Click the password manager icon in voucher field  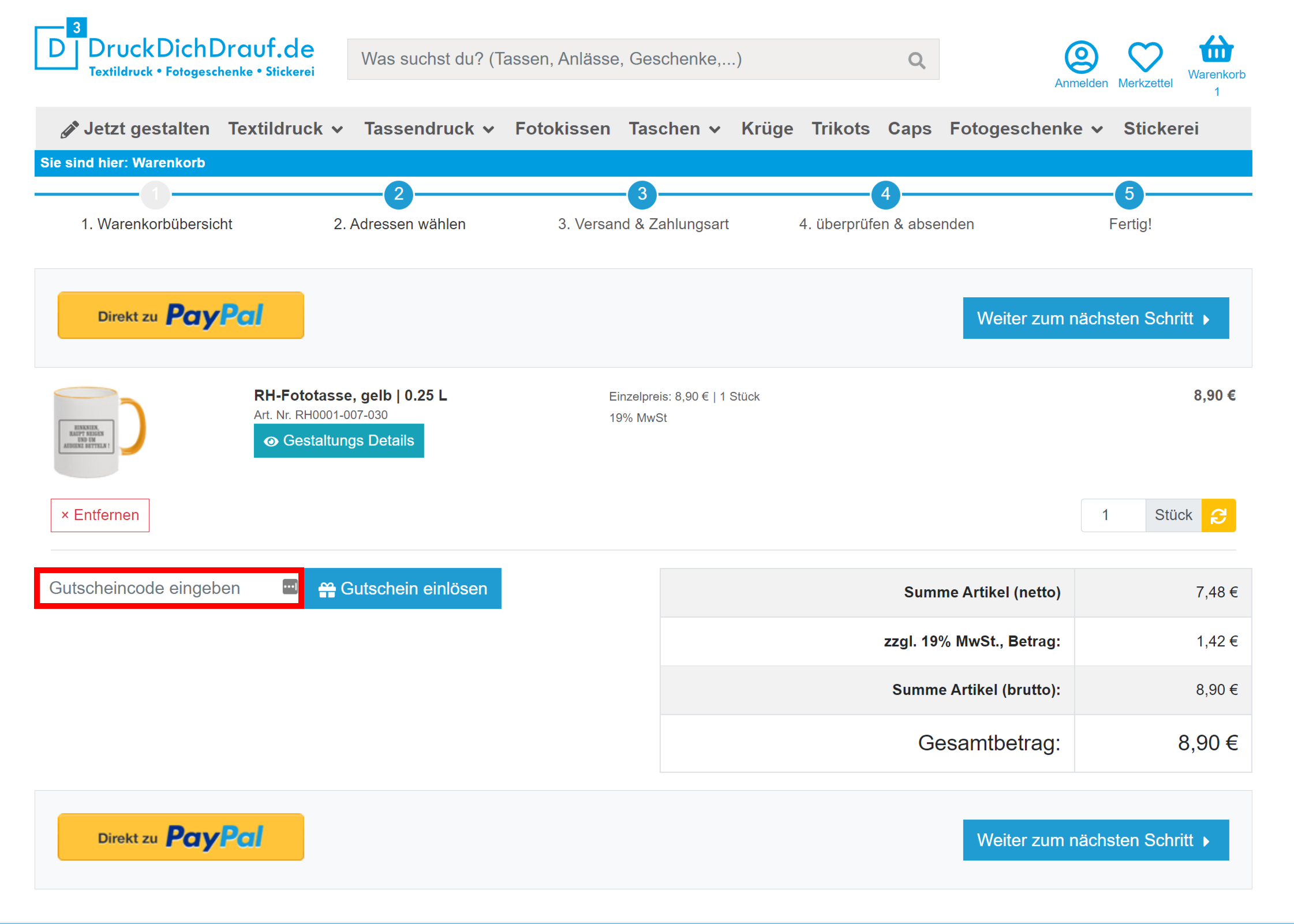click(290, 587)
